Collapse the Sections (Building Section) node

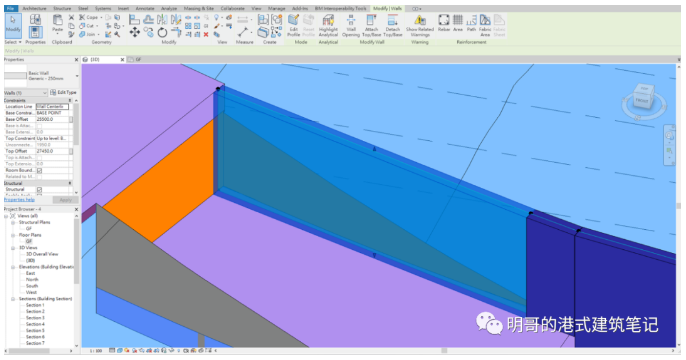coord(13,299)
